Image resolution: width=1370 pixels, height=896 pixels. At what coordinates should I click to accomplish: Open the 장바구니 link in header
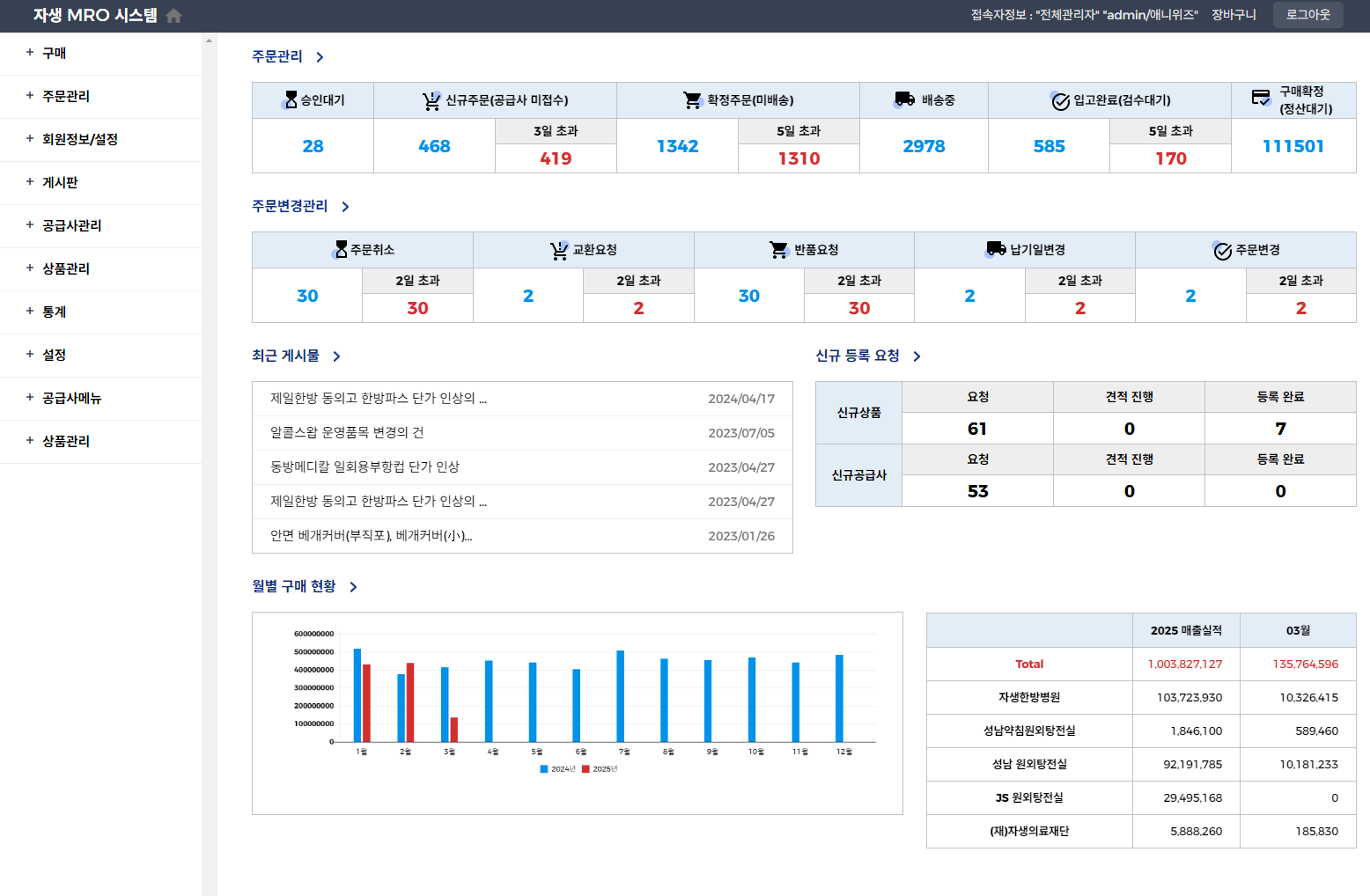1234,15
